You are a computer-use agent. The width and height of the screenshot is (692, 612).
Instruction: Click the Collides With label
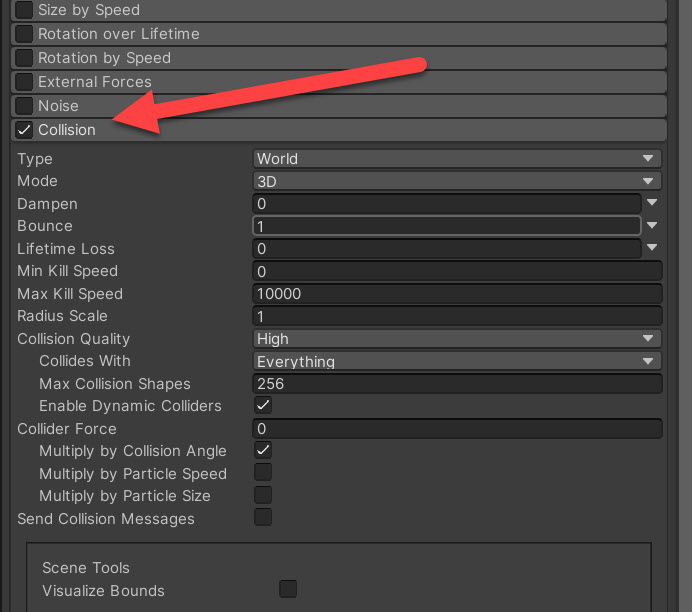pyautogui.click(x=85, y=361)
